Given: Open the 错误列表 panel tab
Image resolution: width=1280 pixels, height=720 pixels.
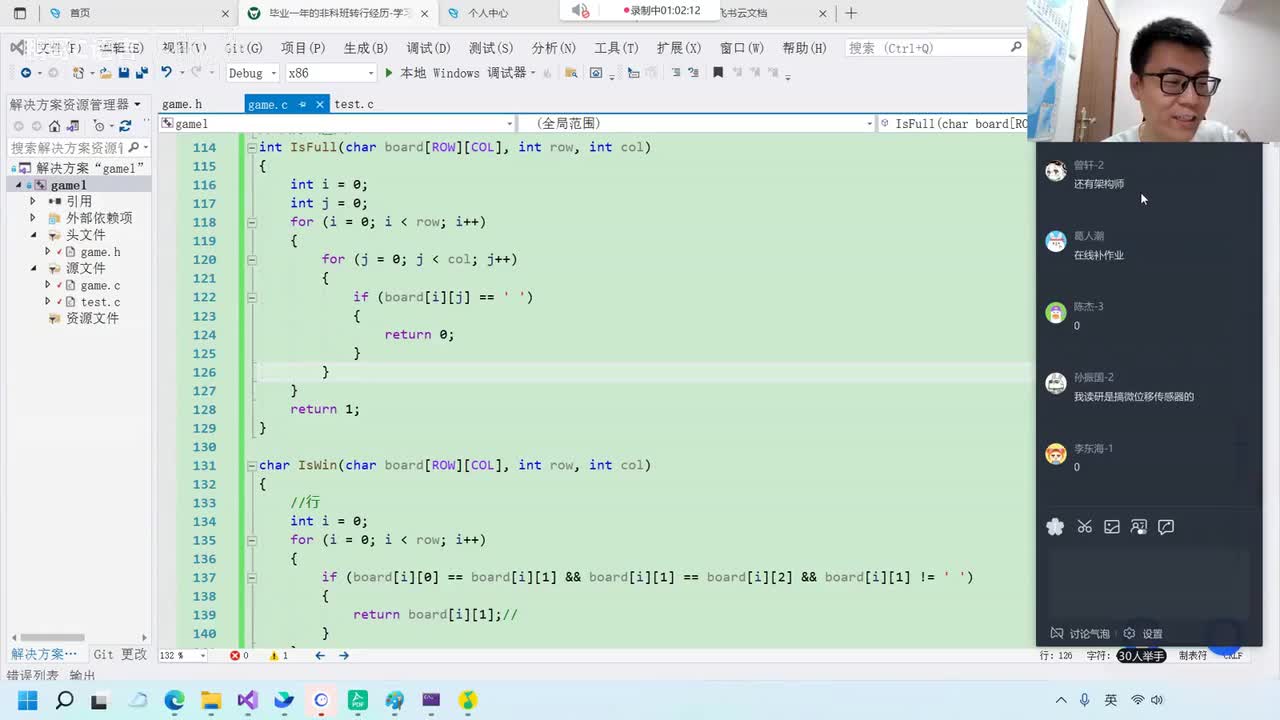Looking at the screenshot, I should pyautogui.click(x=33, y=676).
